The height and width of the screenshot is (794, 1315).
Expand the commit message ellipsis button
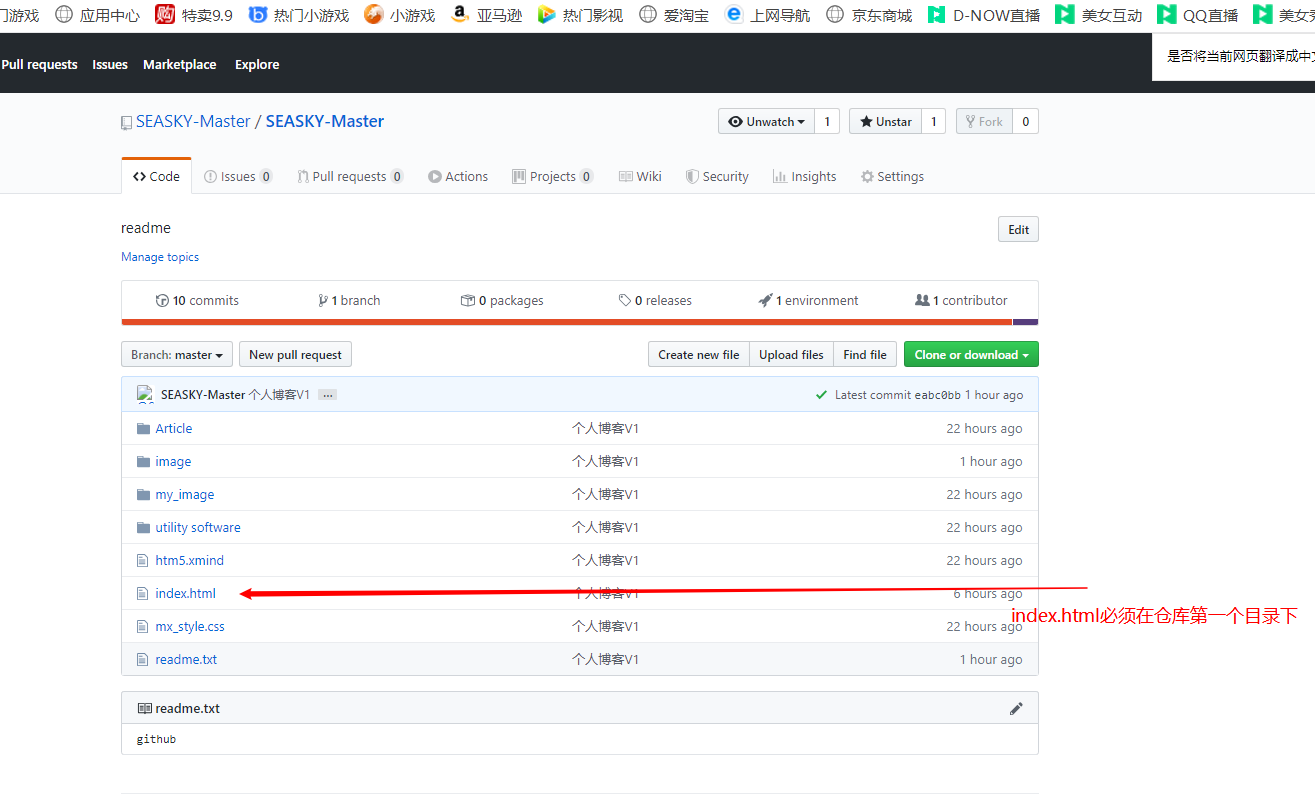[328, 395]
